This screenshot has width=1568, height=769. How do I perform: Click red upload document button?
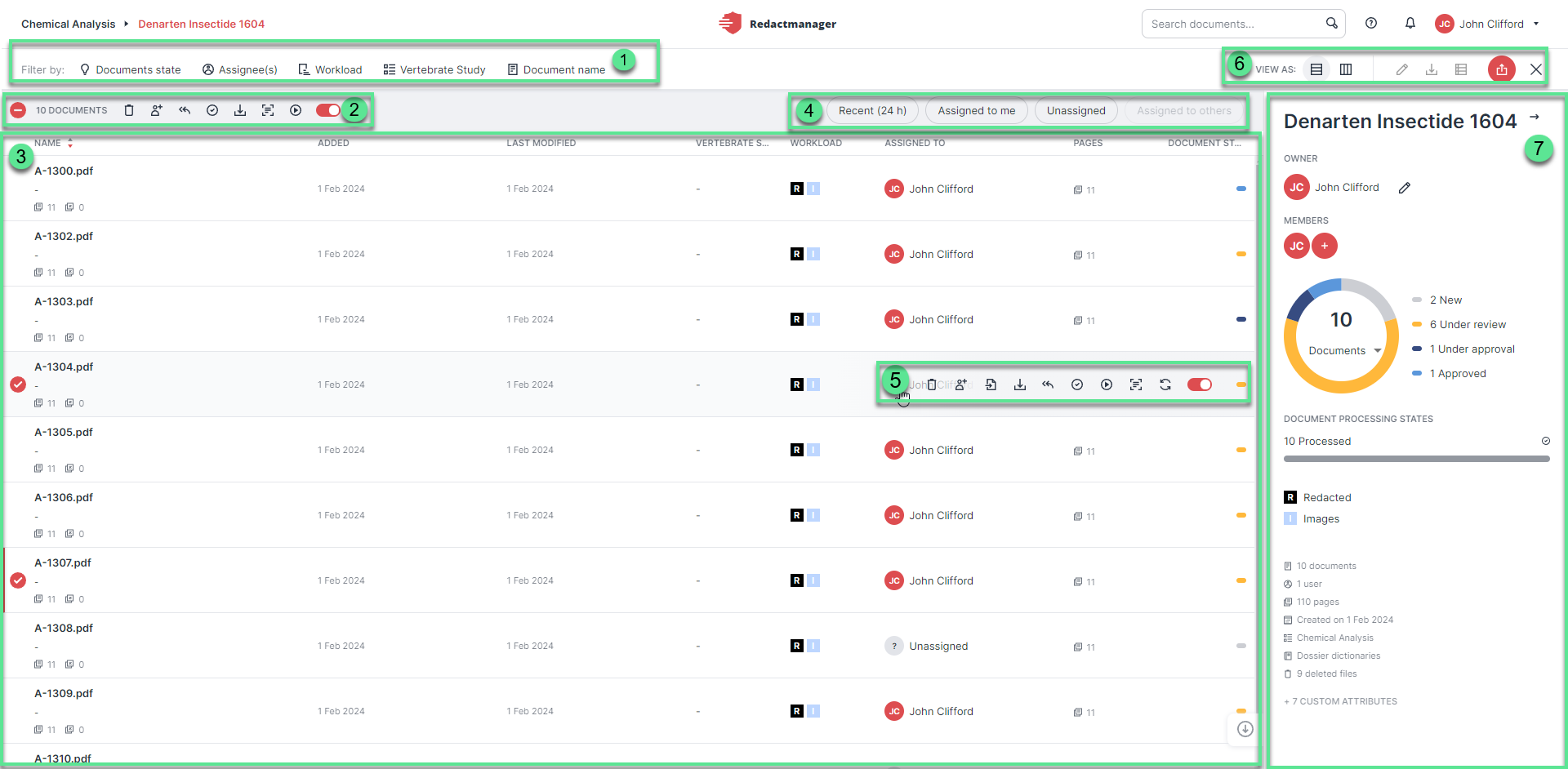point(1502,69)
